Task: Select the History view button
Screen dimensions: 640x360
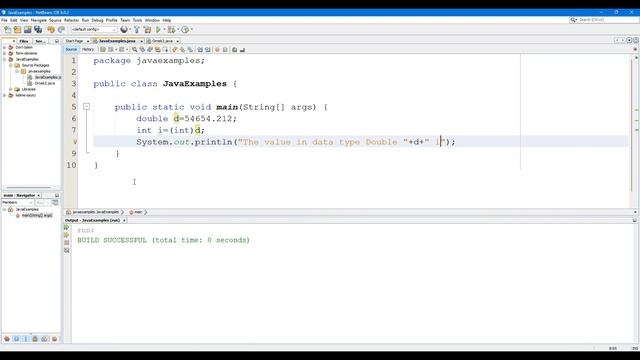Action: pyautogui.click(x=88, y=49)
